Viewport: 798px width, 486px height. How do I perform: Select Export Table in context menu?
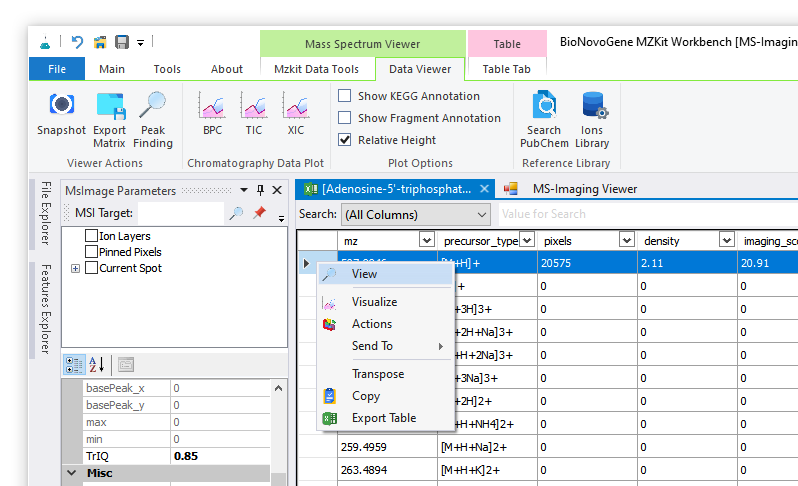point(383,418)
